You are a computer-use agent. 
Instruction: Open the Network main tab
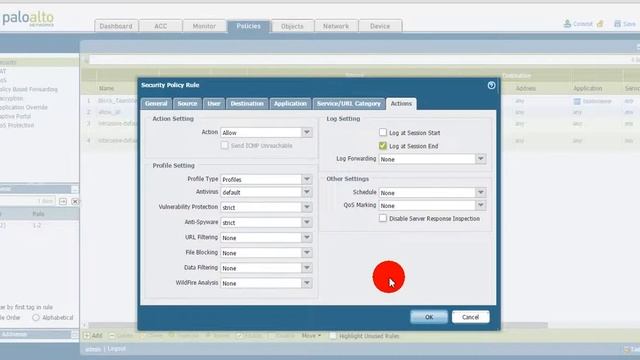[336, 26]
